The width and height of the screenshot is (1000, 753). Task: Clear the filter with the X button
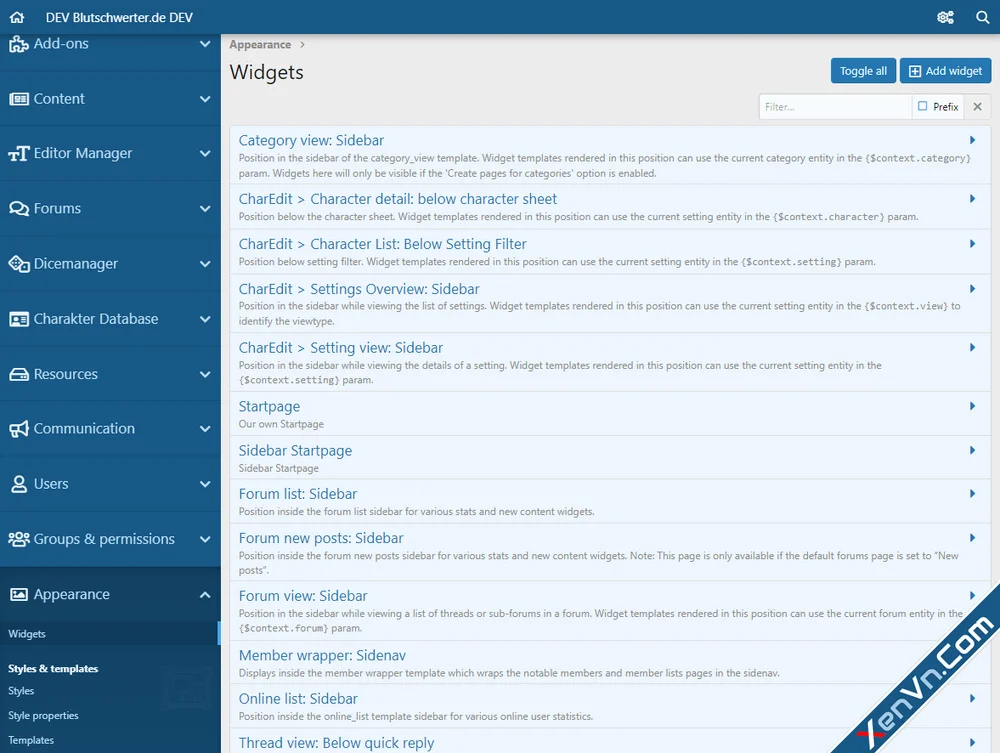(977, 106)
